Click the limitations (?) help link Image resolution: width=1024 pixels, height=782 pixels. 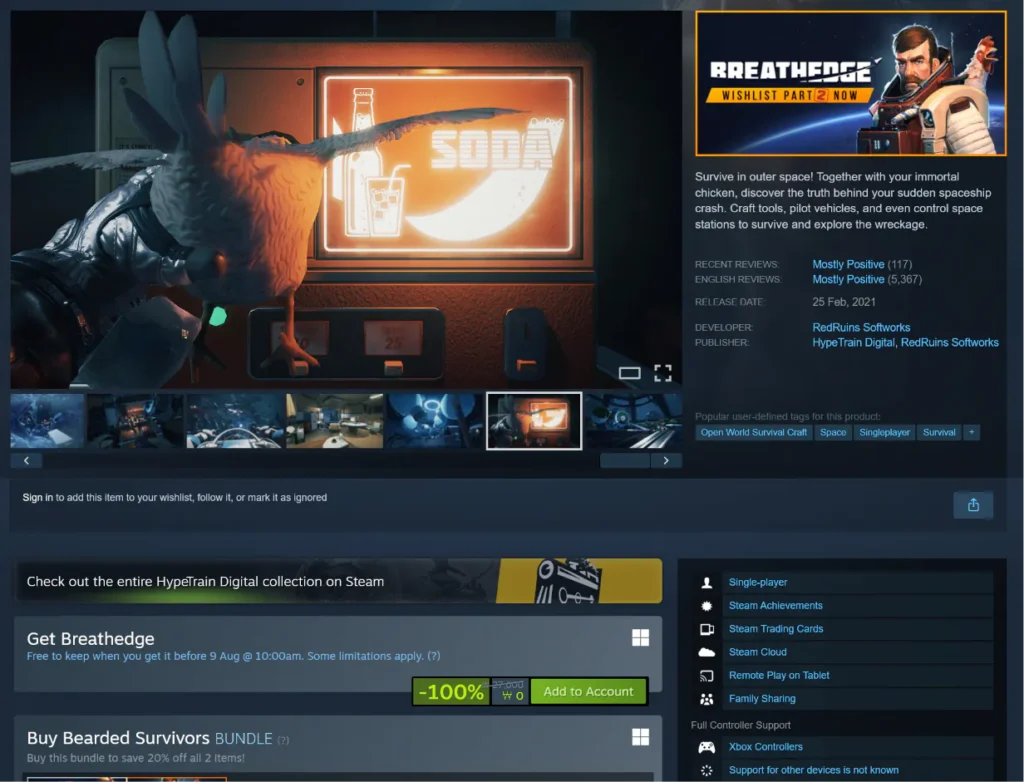(x=434, y=656)
